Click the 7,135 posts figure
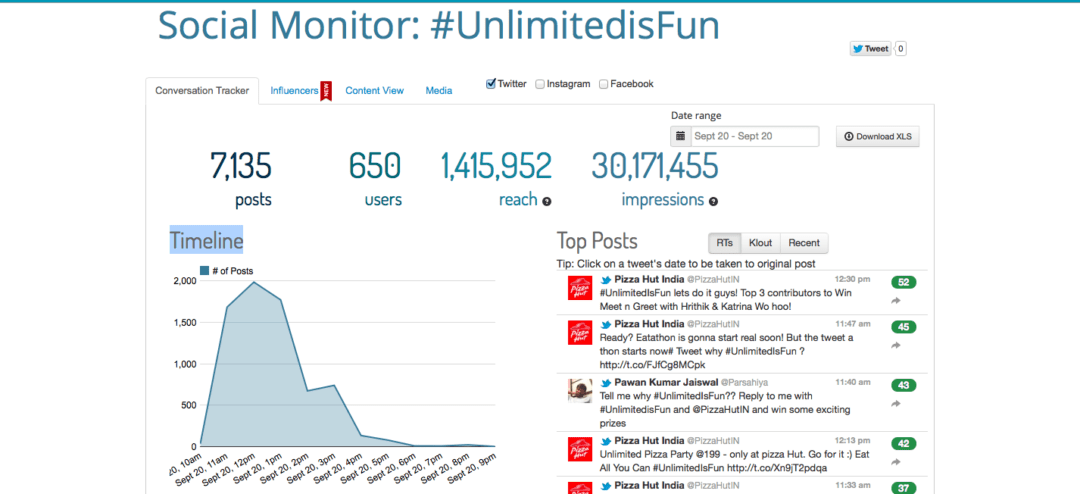 (241, 166)
